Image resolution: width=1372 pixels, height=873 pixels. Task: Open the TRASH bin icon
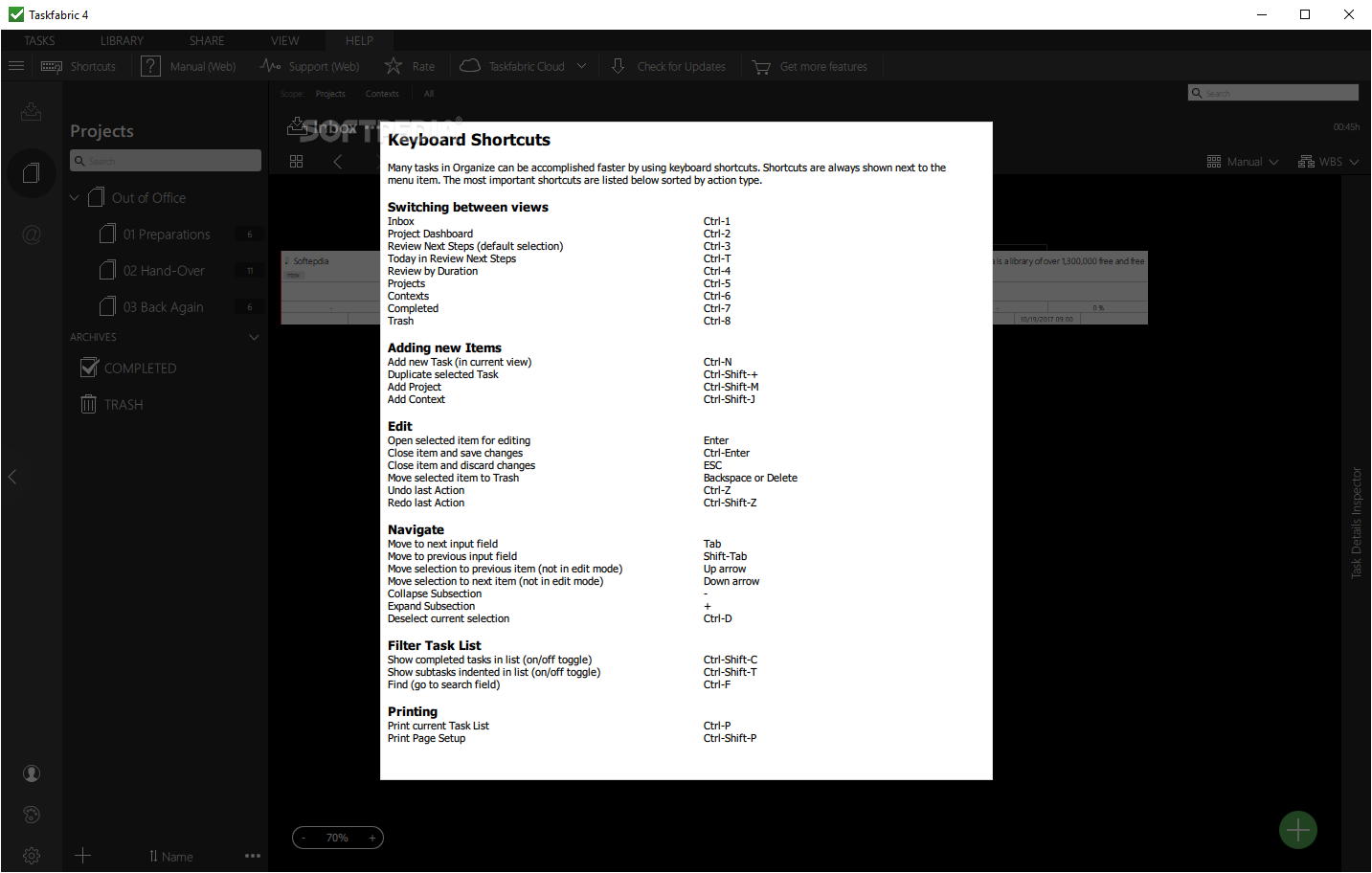click(89, 405)
